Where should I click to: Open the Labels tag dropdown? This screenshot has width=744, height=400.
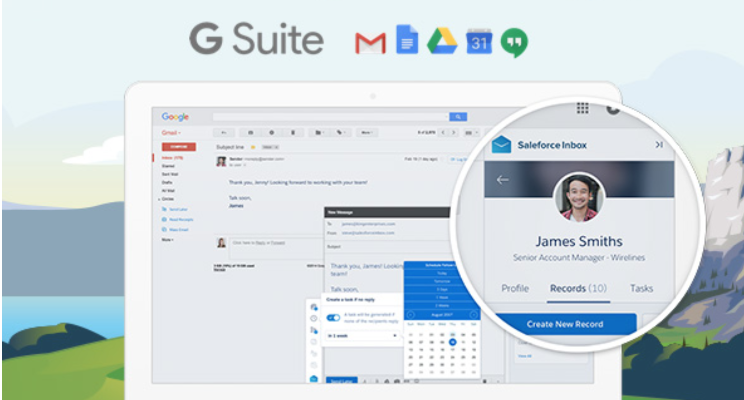(x=341, y=133)
